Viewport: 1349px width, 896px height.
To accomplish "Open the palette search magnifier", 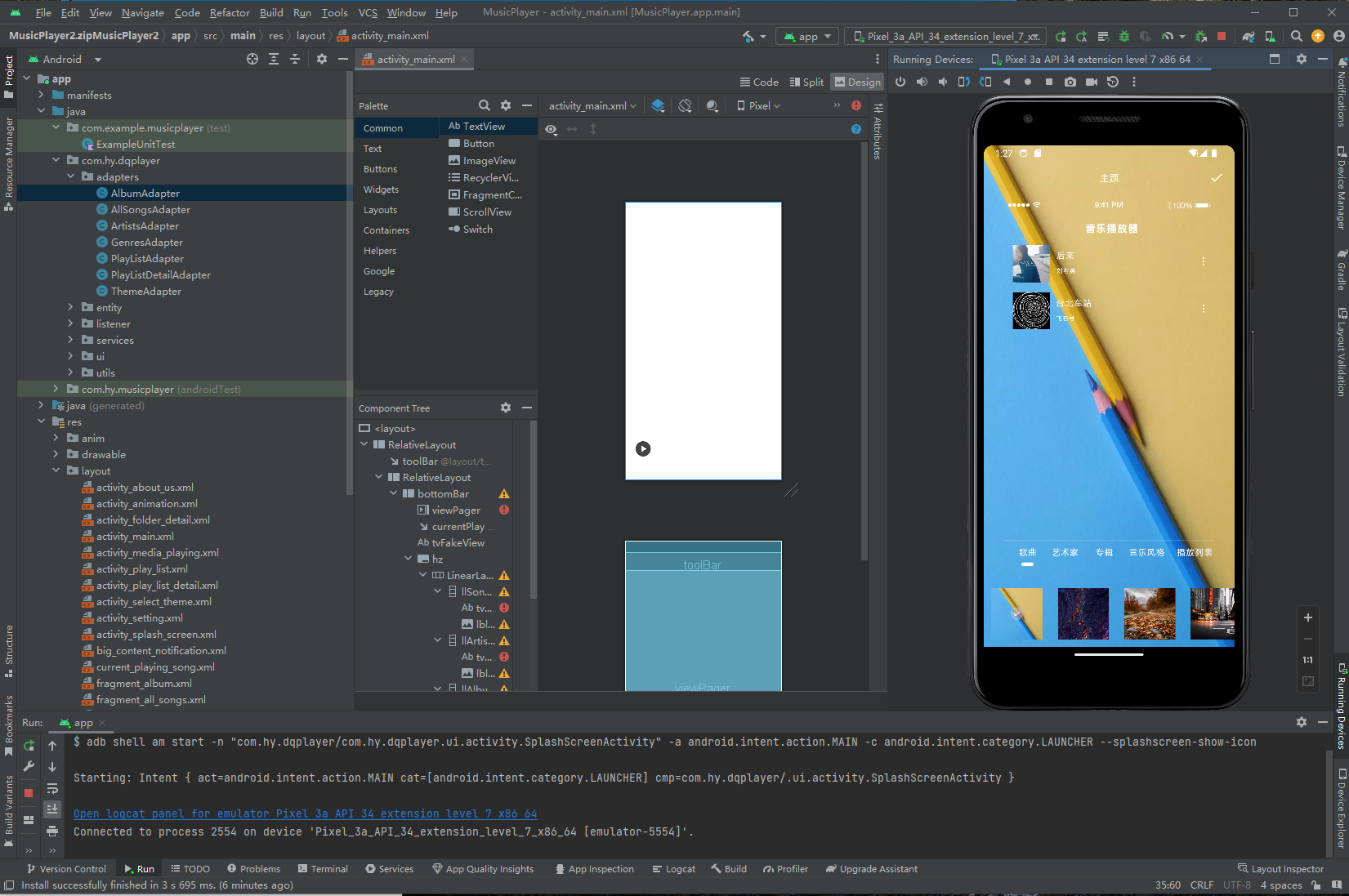I will click(485, 105).
